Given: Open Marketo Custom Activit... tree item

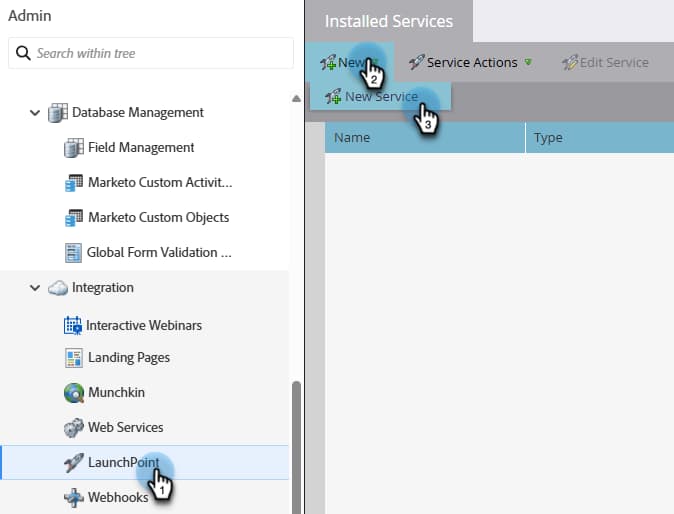Looking at the screenshot, I should (160, 182).
